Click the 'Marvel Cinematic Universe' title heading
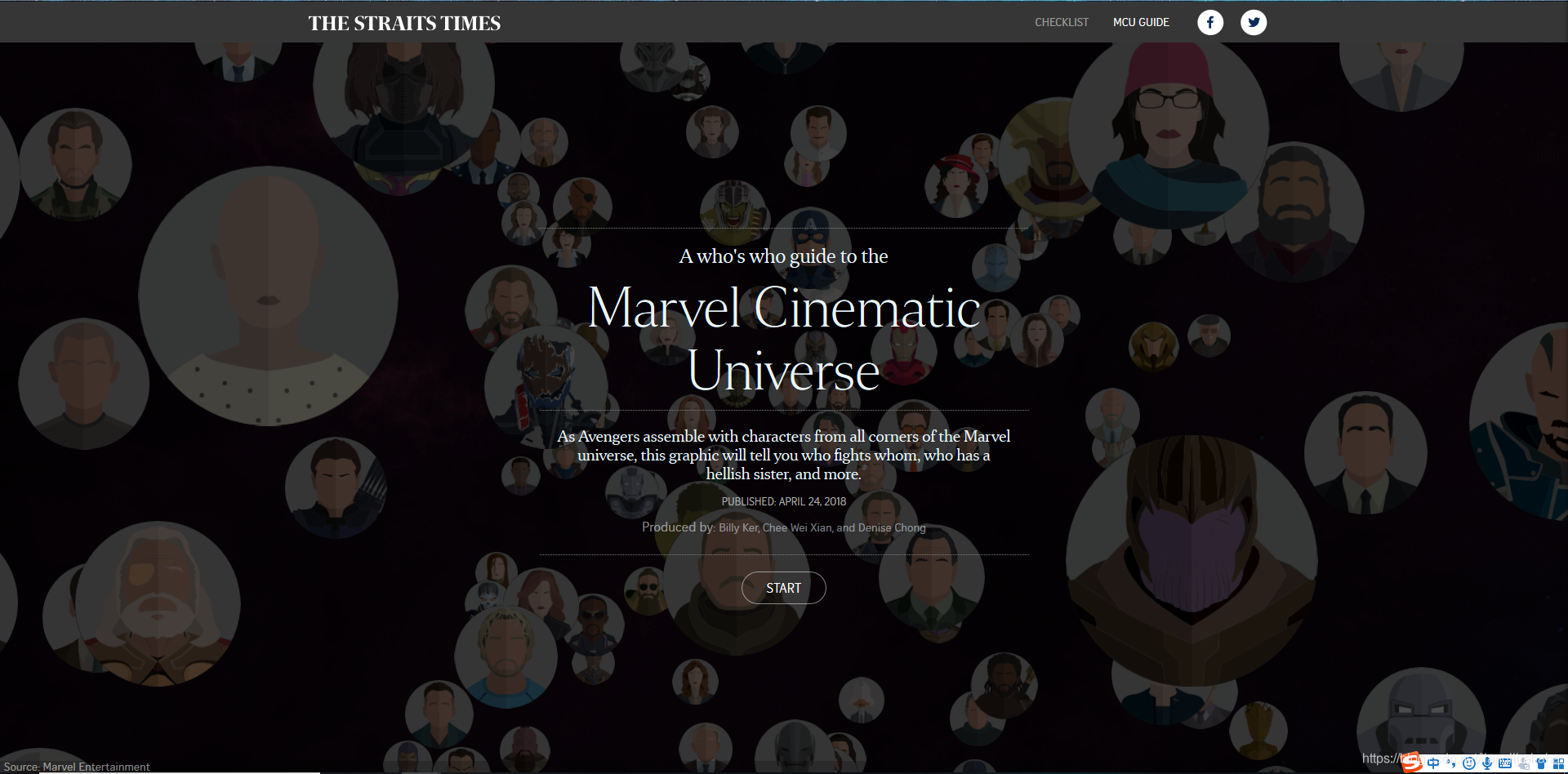 [x=784, y=339]
